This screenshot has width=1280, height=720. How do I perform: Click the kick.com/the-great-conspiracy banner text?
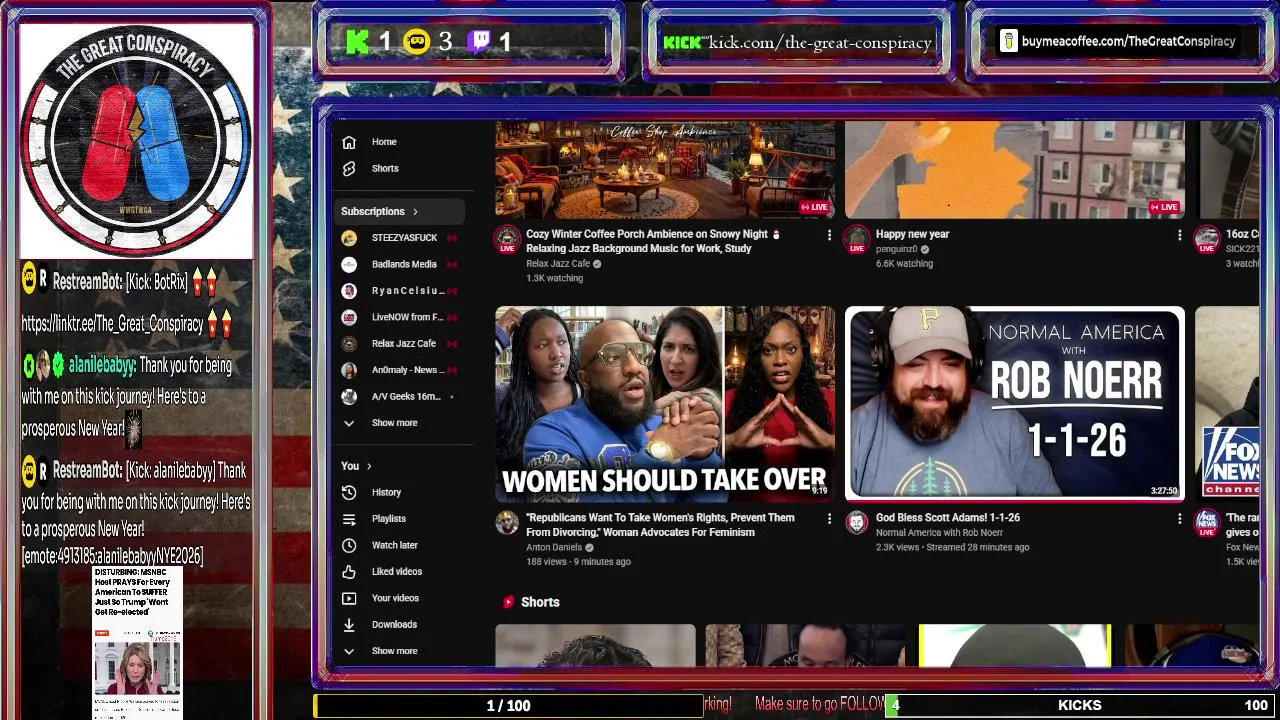(x=821, y=42)
